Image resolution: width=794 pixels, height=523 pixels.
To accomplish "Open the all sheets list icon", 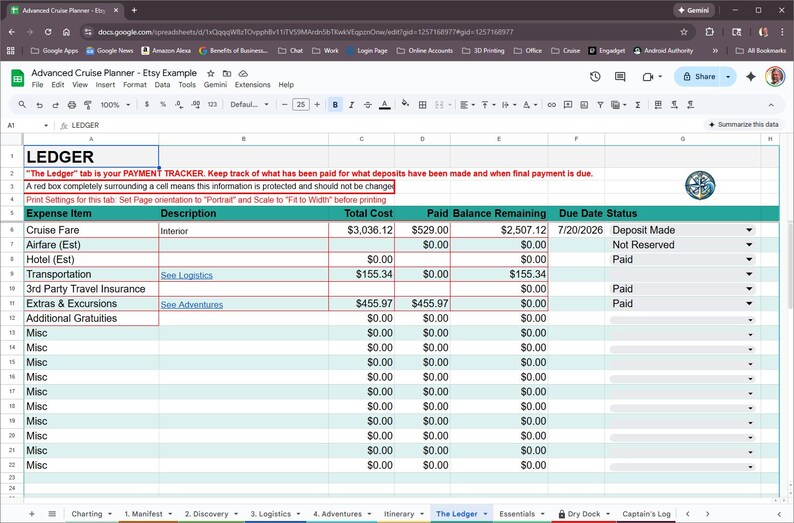I will click(x=52, y=513).
